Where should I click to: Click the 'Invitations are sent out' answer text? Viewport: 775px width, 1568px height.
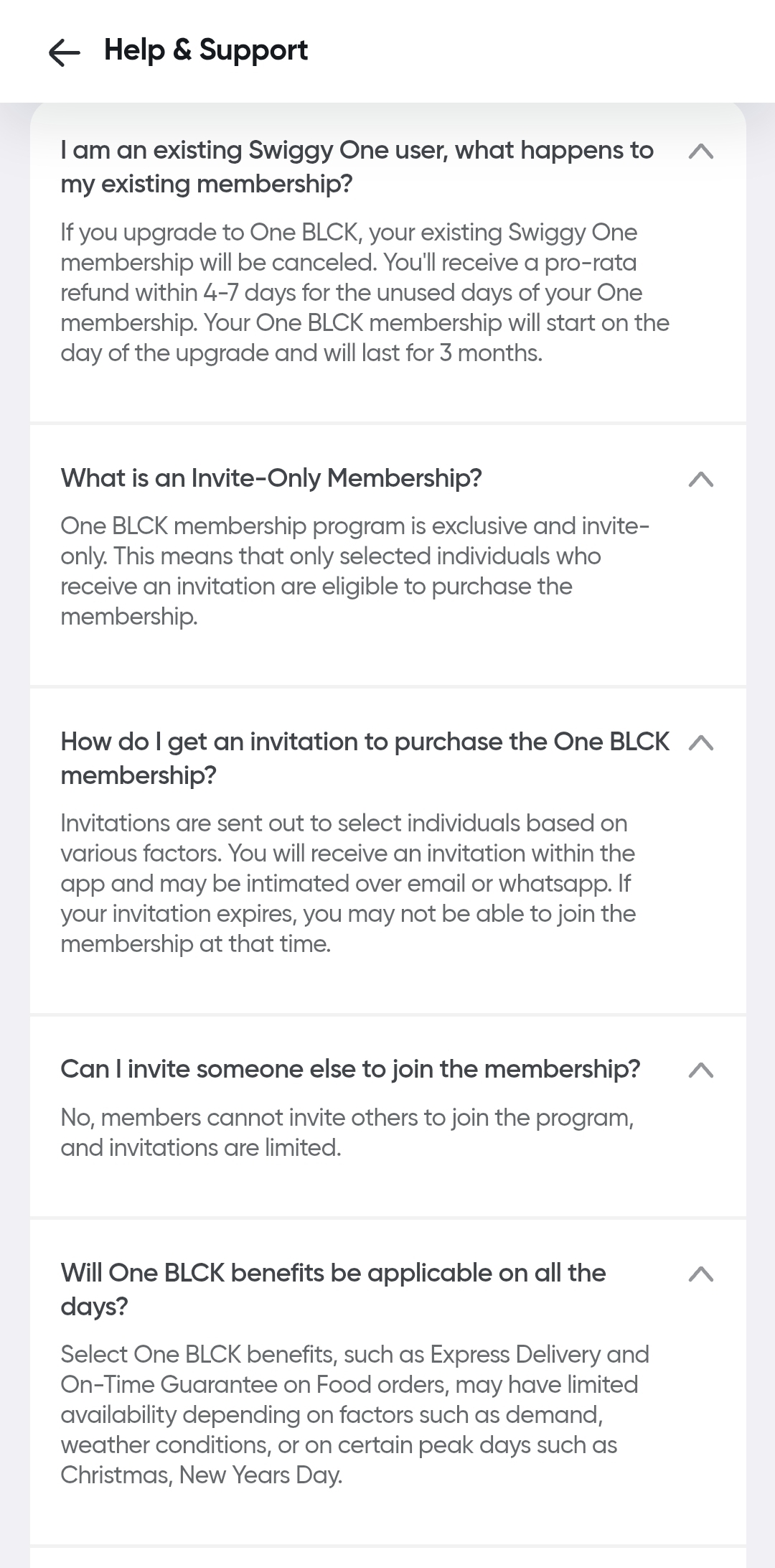pyautogui.click(x=348, y=883)
